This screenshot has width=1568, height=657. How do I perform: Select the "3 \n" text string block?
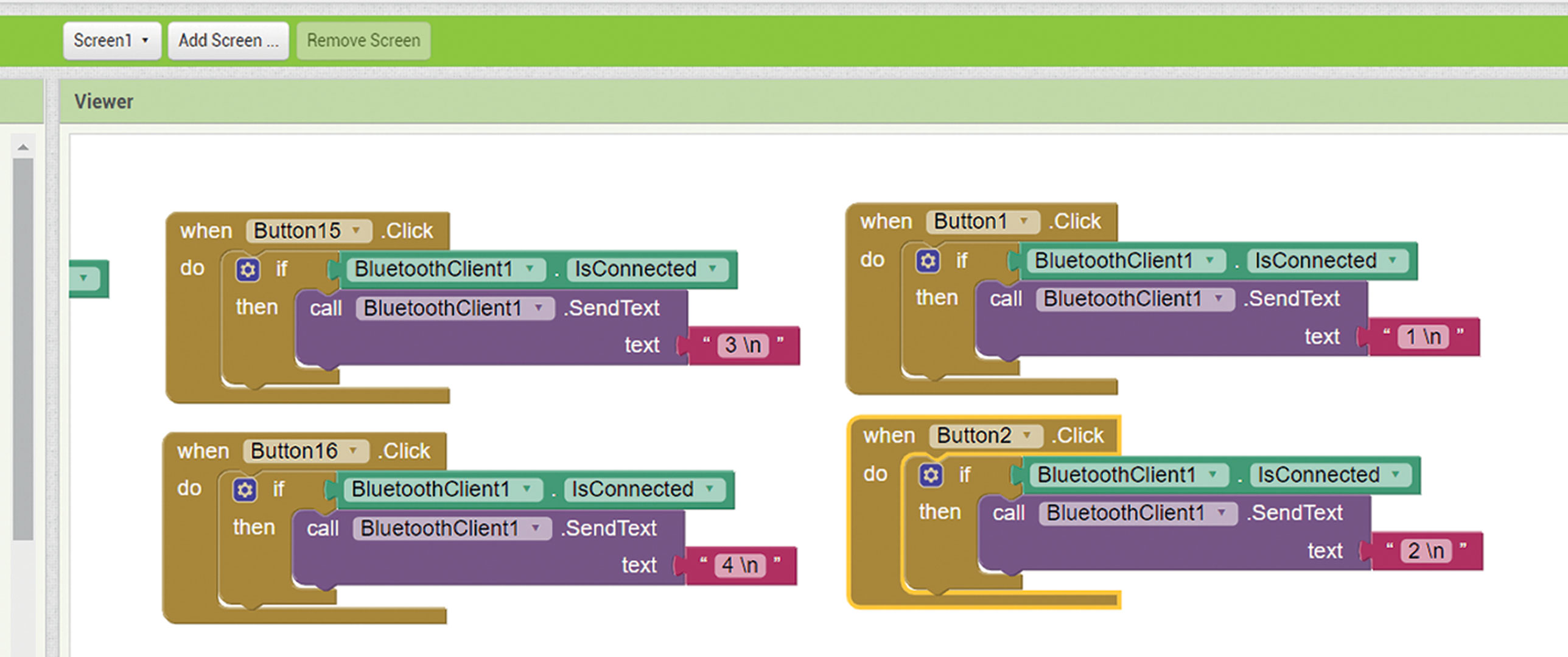click(x=743, y=346)
